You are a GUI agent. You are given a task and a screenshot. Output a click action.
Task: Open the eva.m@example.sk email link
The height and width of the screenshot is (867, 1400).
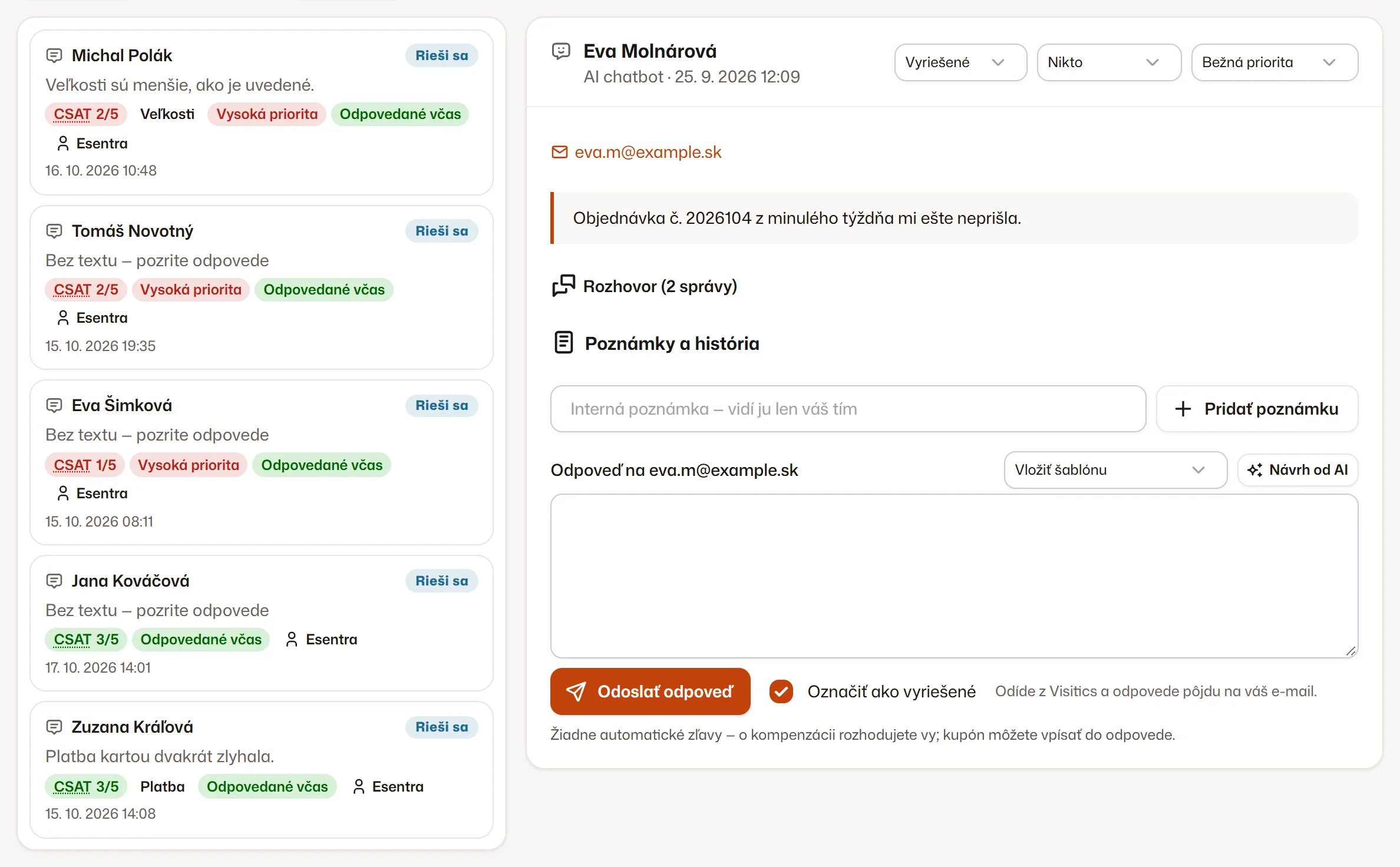coord(648,152)
